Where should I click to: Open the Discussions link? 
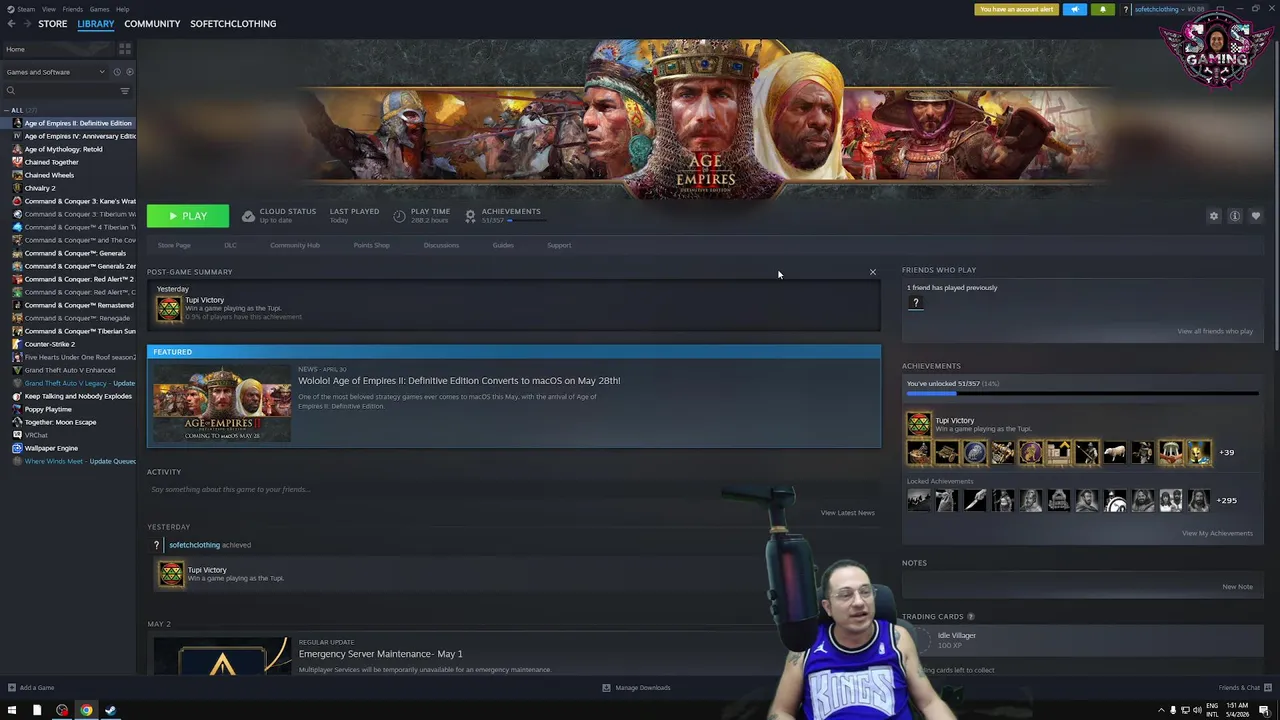point(441,245)
